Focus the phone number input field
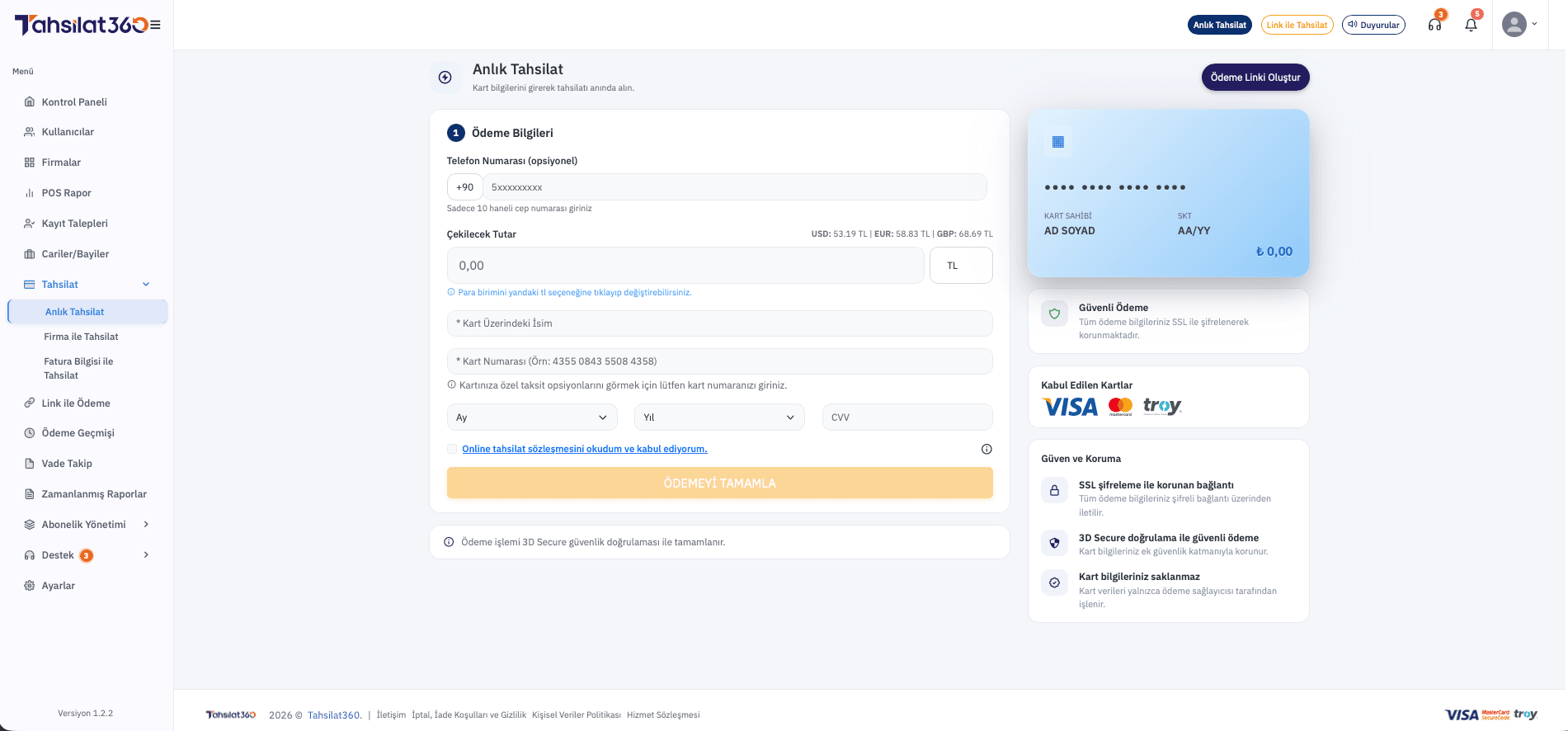The width and height of the screenshot is (1568, 731). [x=735, y=187]
